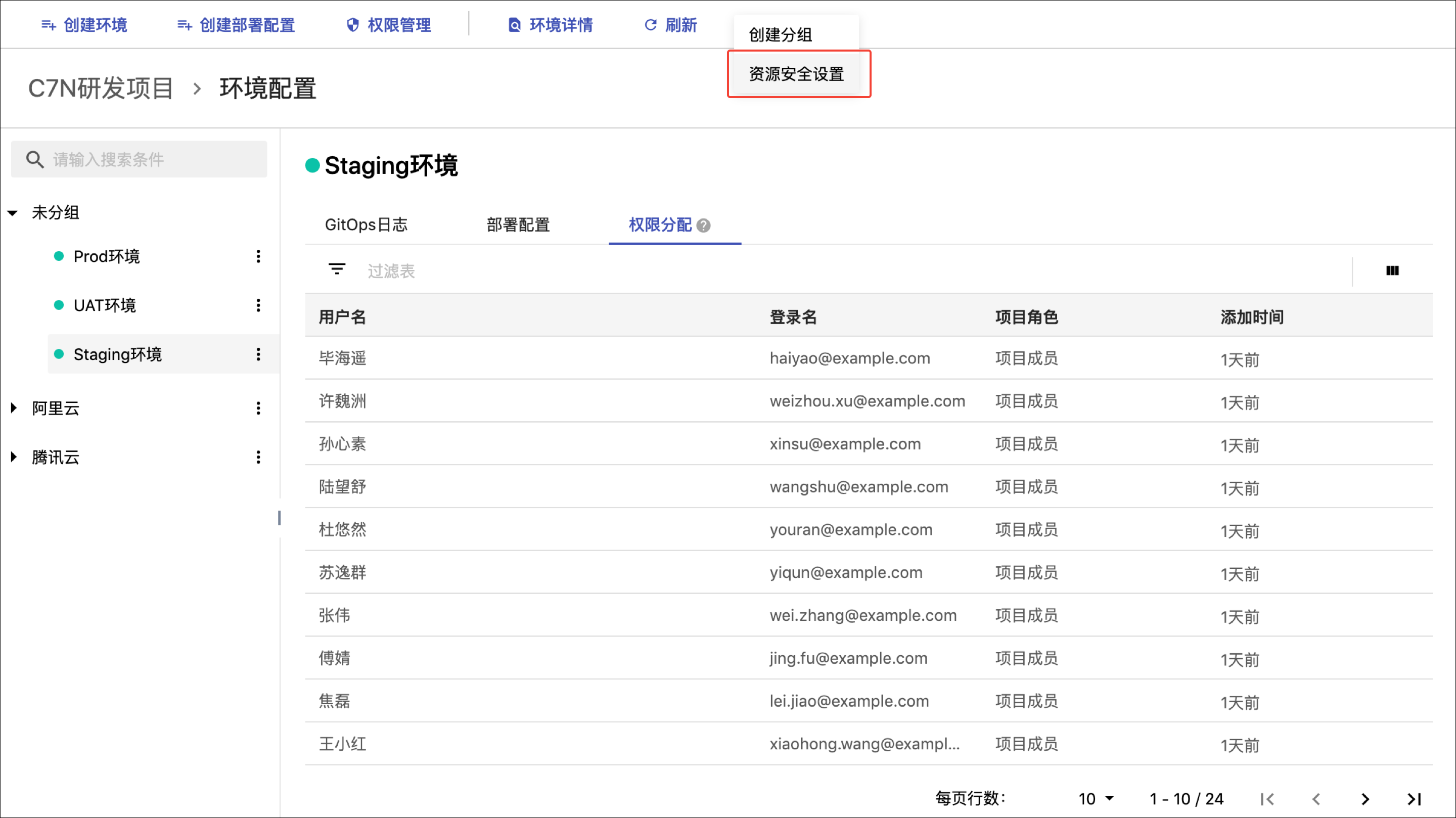Viewport: 1456px width, 818px height.
Task: Open more options for UAT环境
Action: coord(258,306)
